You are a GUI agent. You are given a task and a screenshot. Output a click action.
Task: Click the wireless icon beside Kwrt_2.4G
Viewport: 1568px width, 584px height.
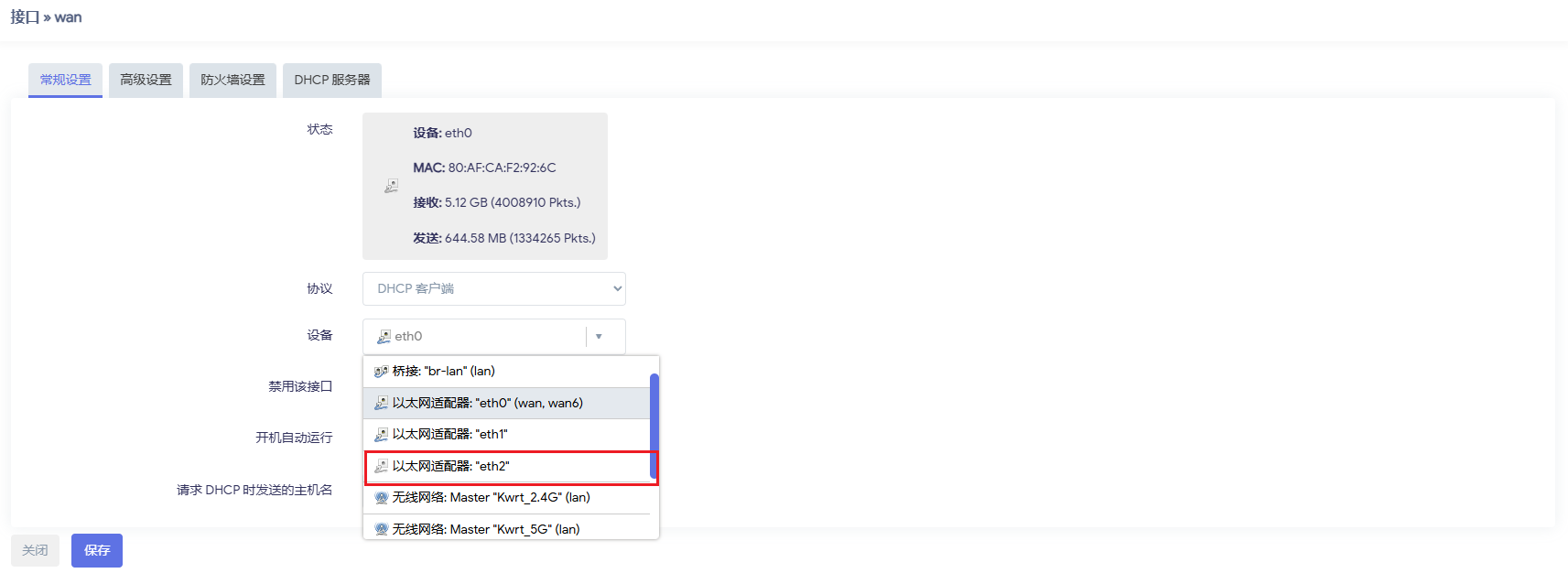pos(381,498)
